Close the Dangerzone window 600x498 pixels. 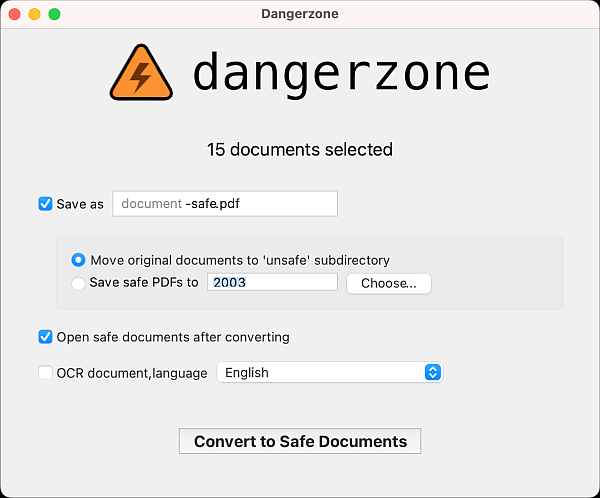coord(15,14)
